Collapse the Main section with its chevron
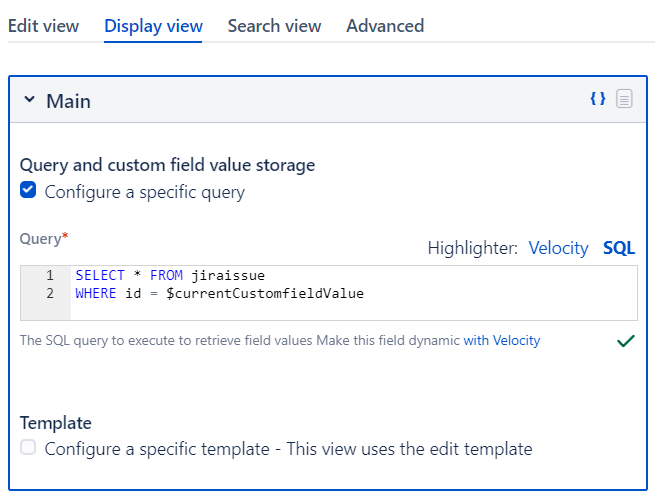This screenshot has height=500, width=655. tap(29, 100)
